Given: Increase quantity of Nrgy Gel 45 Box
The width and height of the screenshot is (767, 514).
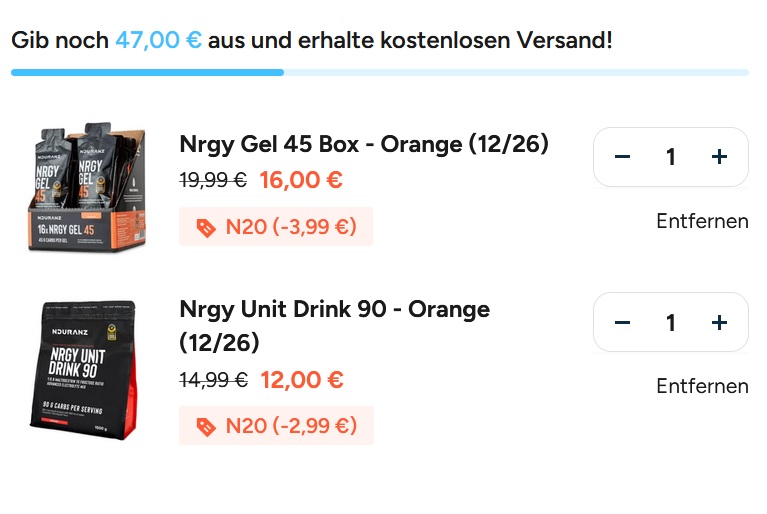Looking at the screenshot, I should coord(719,157).
